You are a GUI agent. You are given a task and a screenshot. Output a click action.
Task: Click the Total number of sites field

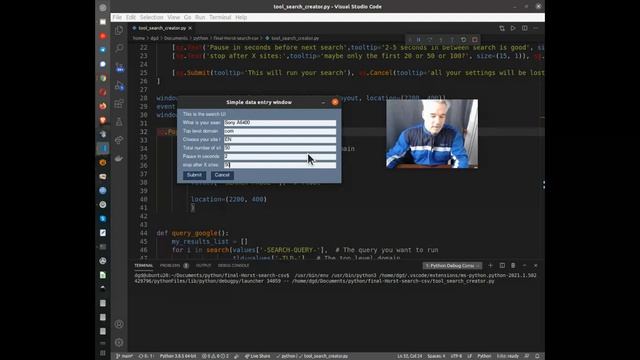(x=280, y=148)
